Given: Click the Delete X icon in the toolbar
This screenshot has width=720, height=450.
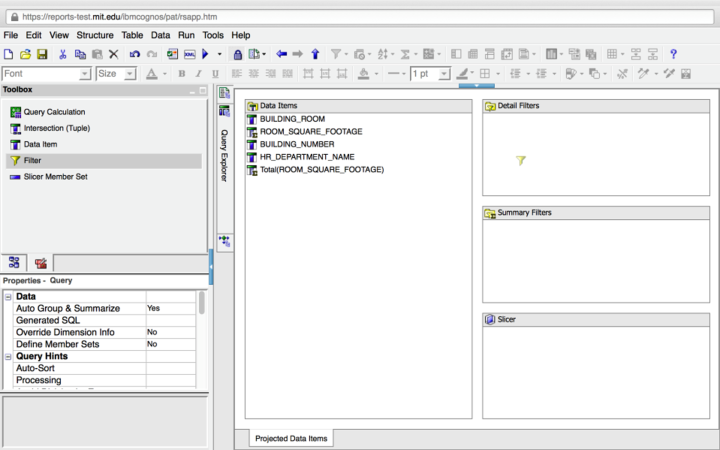Looking at the screenshot, I should click(113, 54).
